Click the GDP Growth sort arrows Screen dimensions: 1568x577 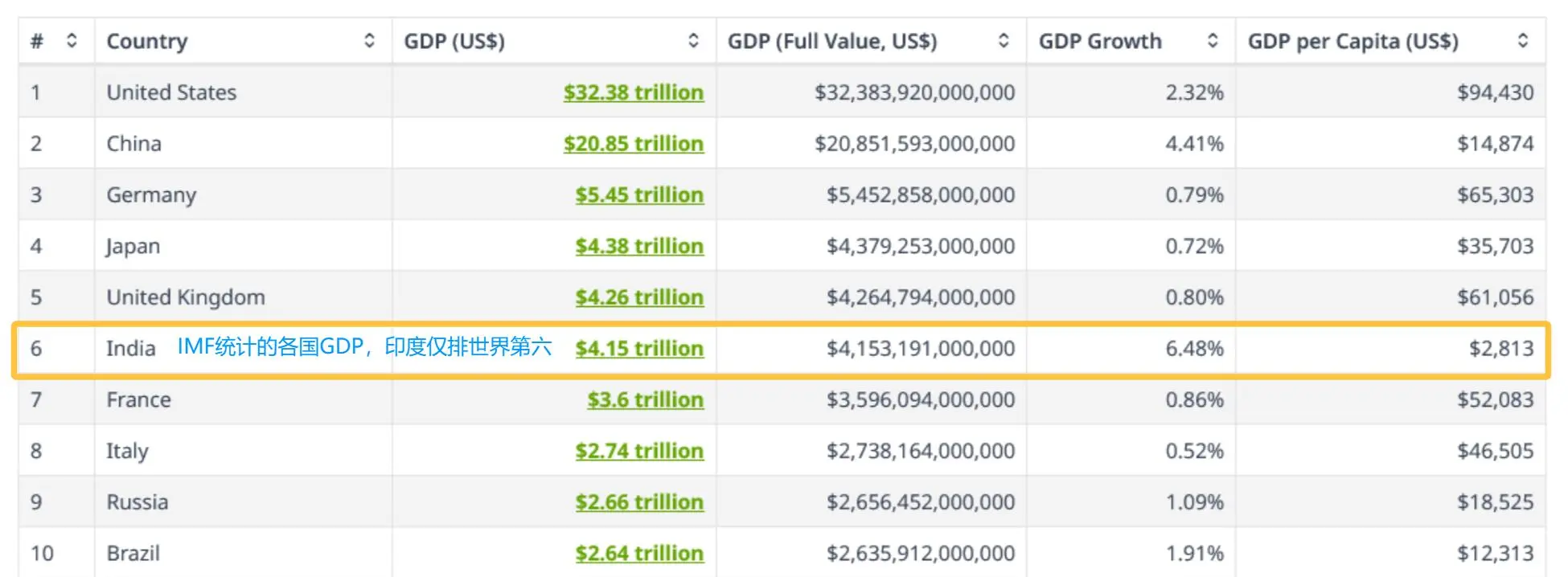point(1213,40)
